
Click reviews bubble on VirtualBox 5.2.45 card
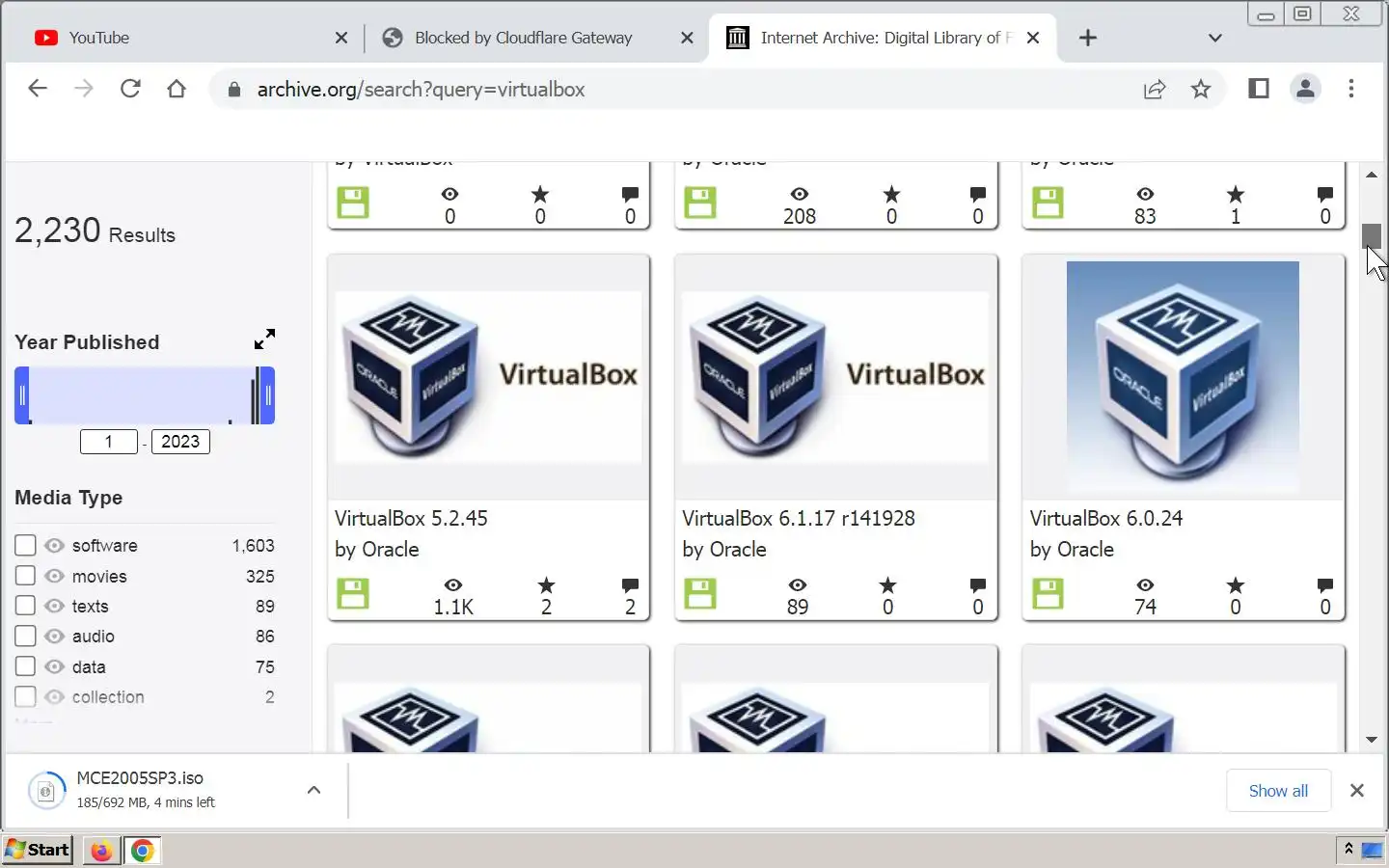[x=630, y=585]
